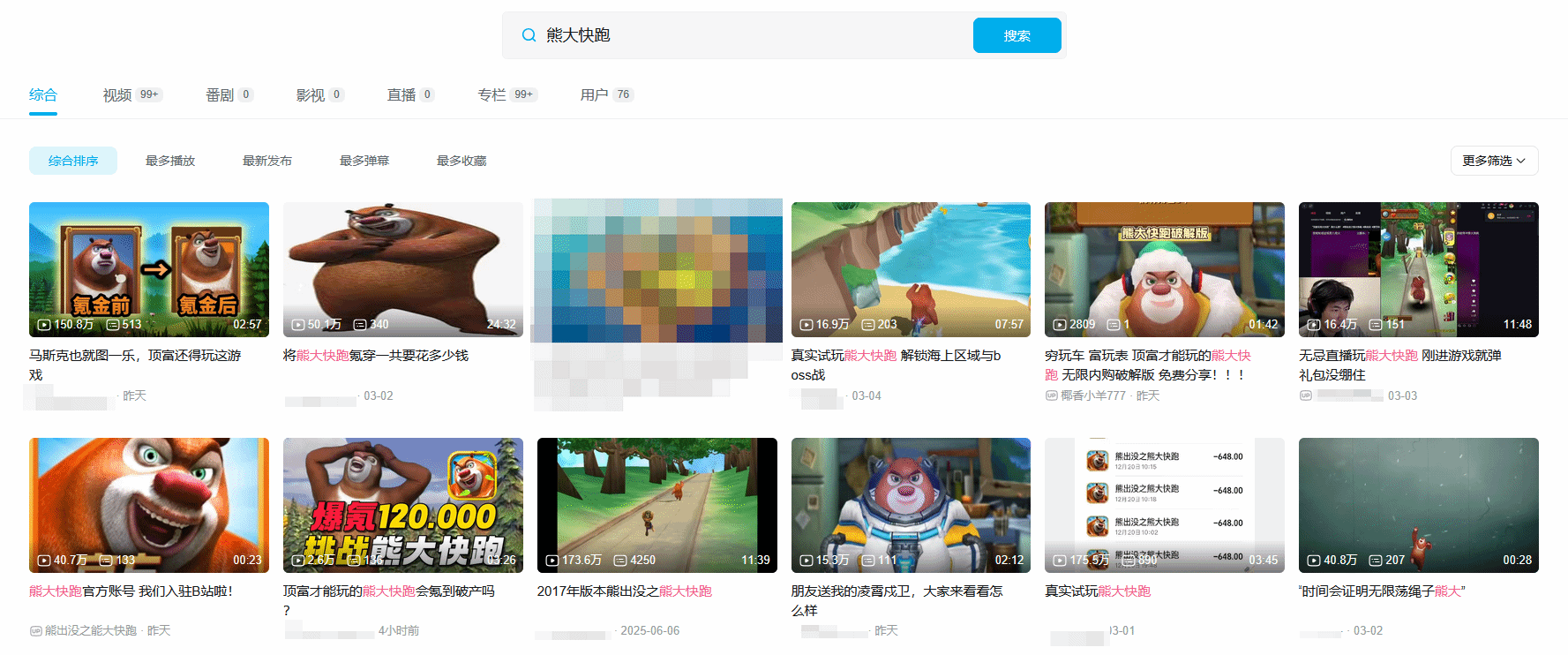Sort results by 最多弹幕
The height and width of the screenshot is (655, 1568).
point(364,161)
